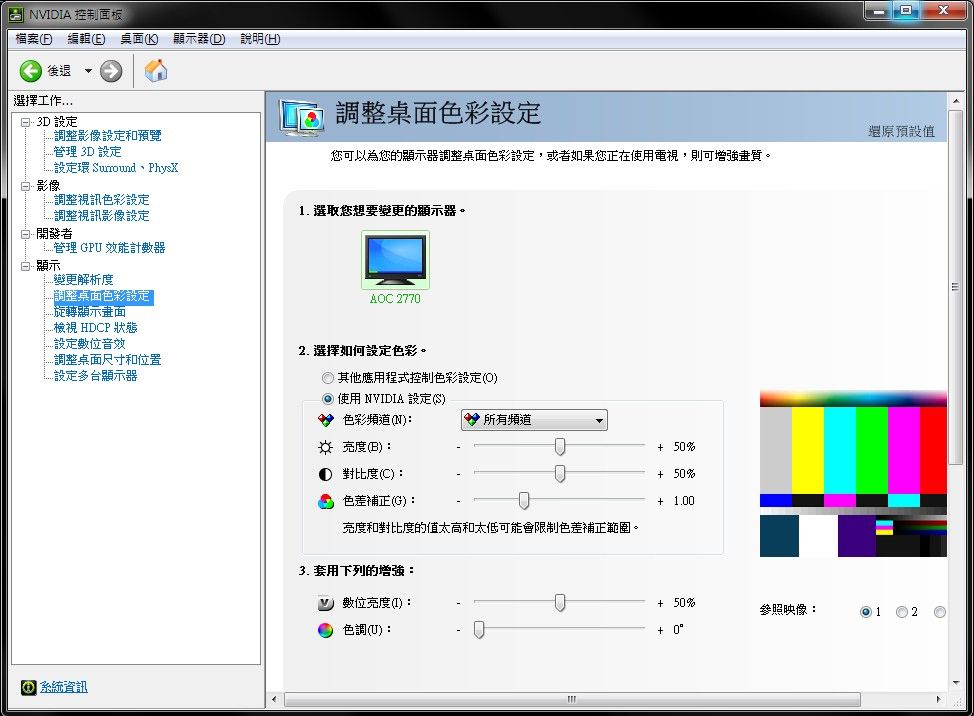Select the AOC 2770 monitor icon
The height and width of the screenshot is (716, 974).
click(x=395, y=260)
